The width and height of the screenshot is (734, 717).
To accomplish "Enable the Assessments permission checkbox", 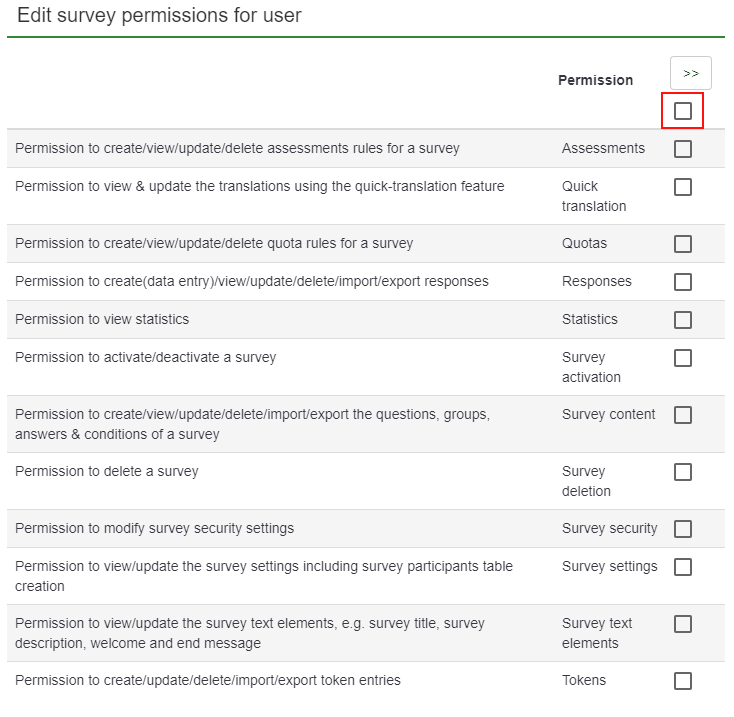I will coord(683,149).
